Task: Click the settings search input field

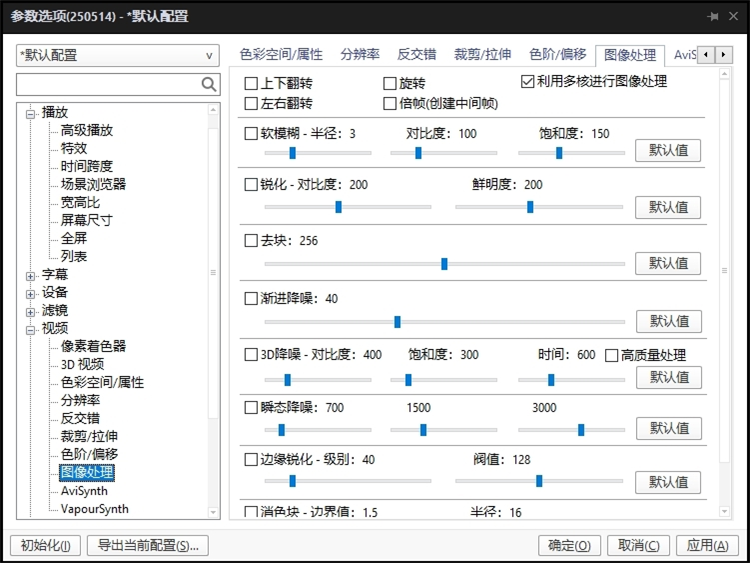Action: click(109, 85)
